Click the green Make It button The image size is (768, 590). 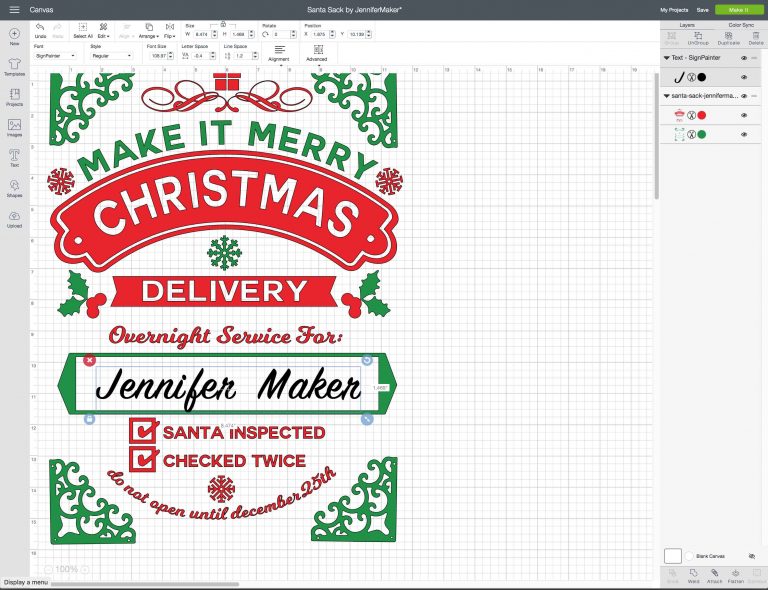[x=739, y=10]
